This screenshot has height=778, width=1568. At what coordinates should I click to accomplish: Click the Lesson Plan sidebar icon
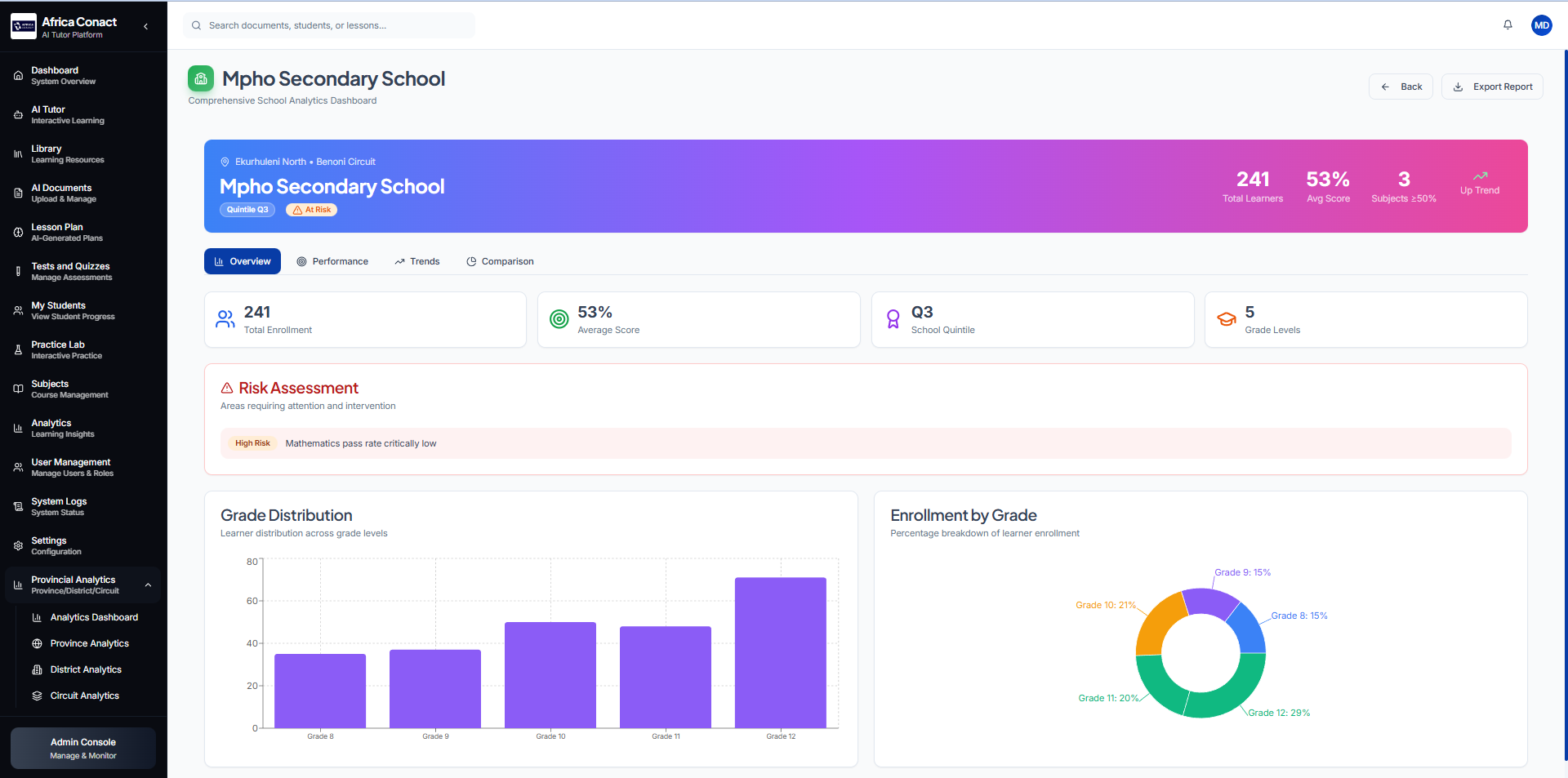click(x=18, y=232)
